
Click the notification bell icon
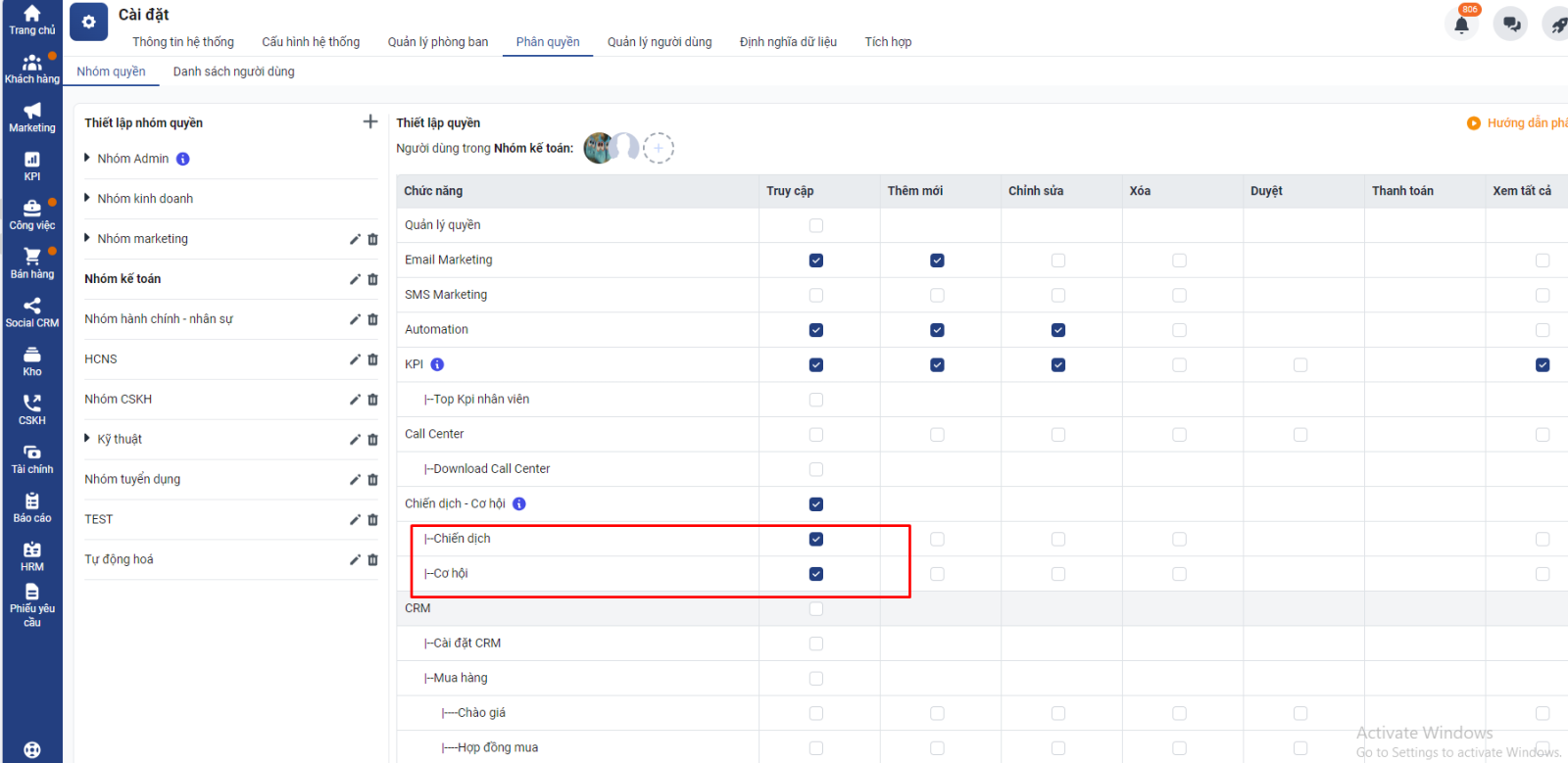1461,24
